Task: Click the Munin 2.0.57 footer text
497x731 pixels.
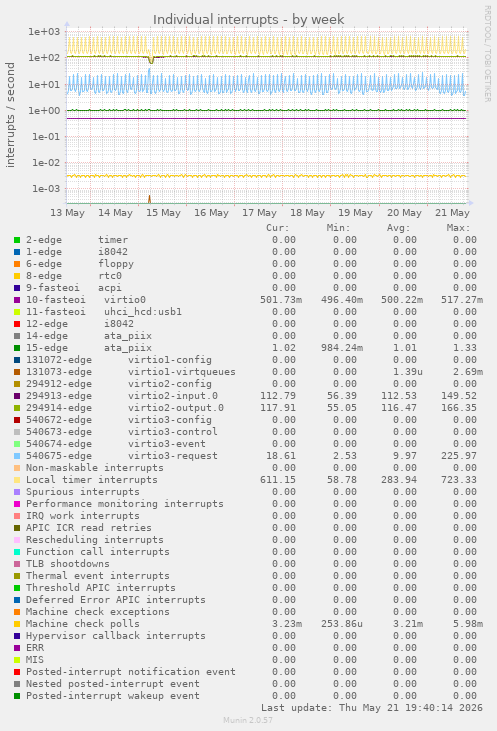Action: coord(248,720)
